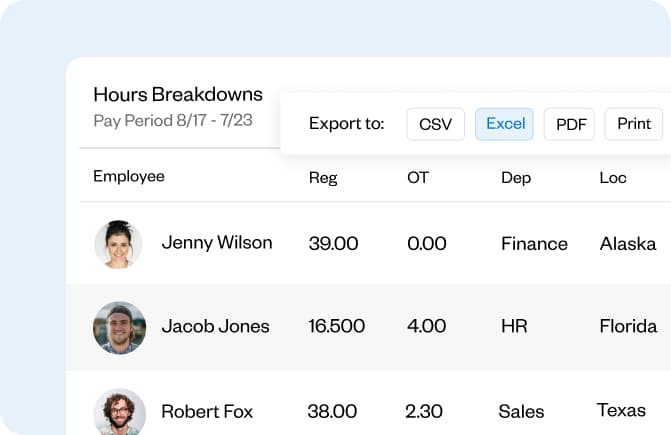This screenshot has height=435, width=671.
Task: Click the Loc column header
Action: (613, 178)
